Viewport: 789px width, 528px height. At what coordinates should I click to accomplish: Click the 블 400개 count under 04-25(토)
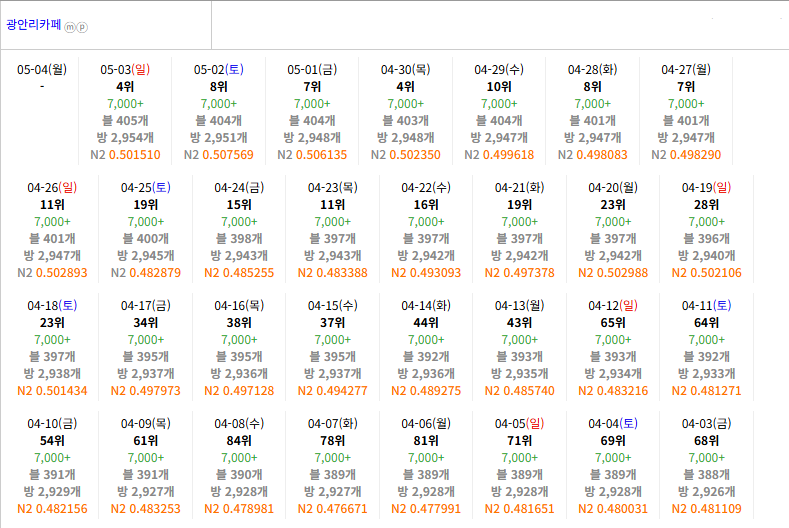146,239
